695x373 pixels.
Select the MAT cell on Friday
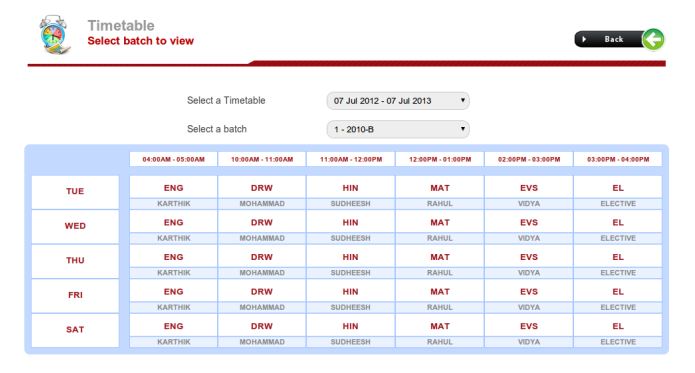click(440, 291)
